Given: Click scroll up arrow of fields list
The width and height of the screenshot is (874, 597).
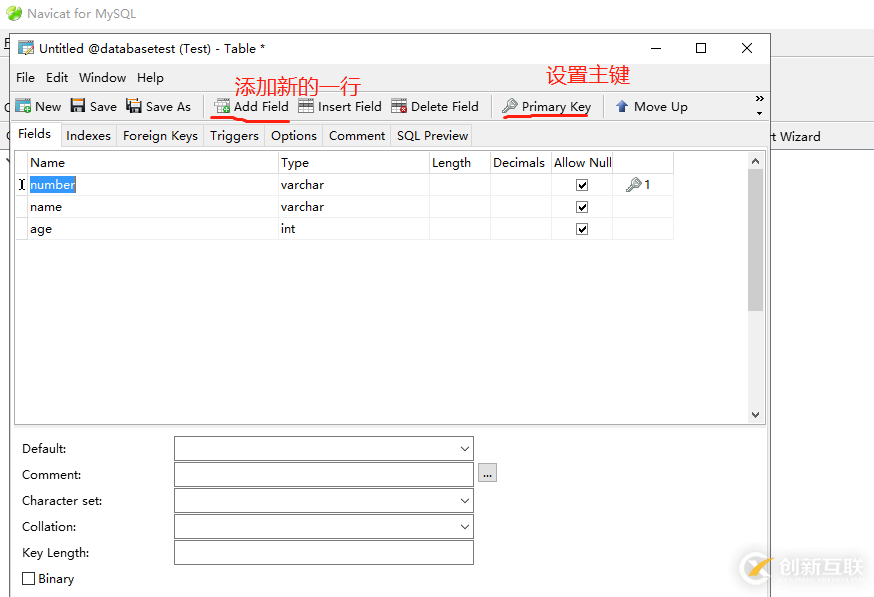Looking at the screenshot, I should click(755, 161).
